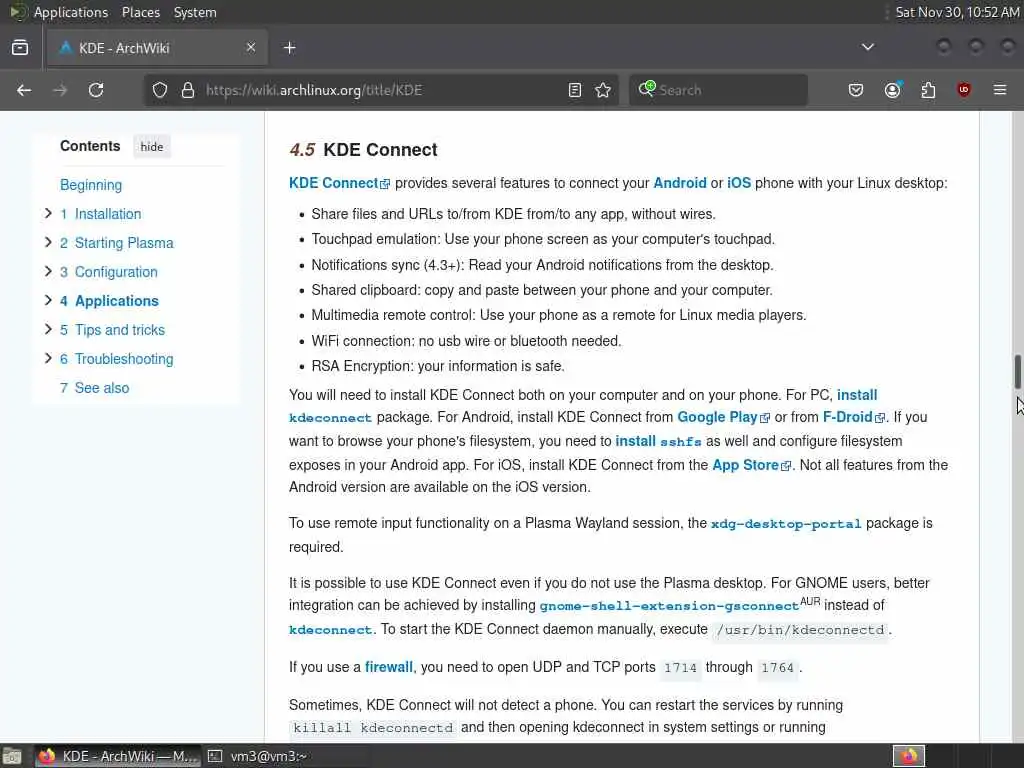View site security padlock info
1024x768 pixels.
click(188, 90)
